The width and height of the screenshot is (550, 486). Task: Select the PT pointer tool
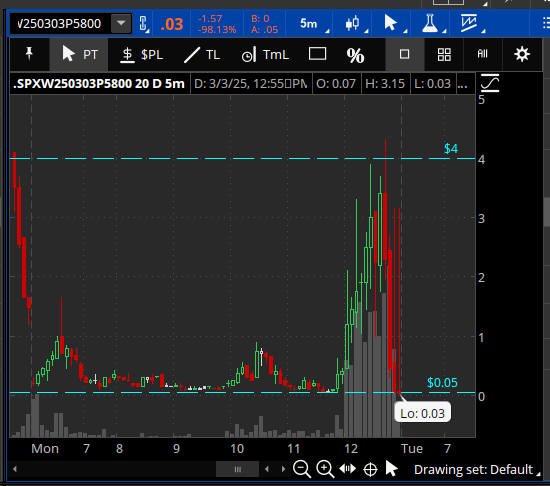pyautogui.click(x=79, y=54)
